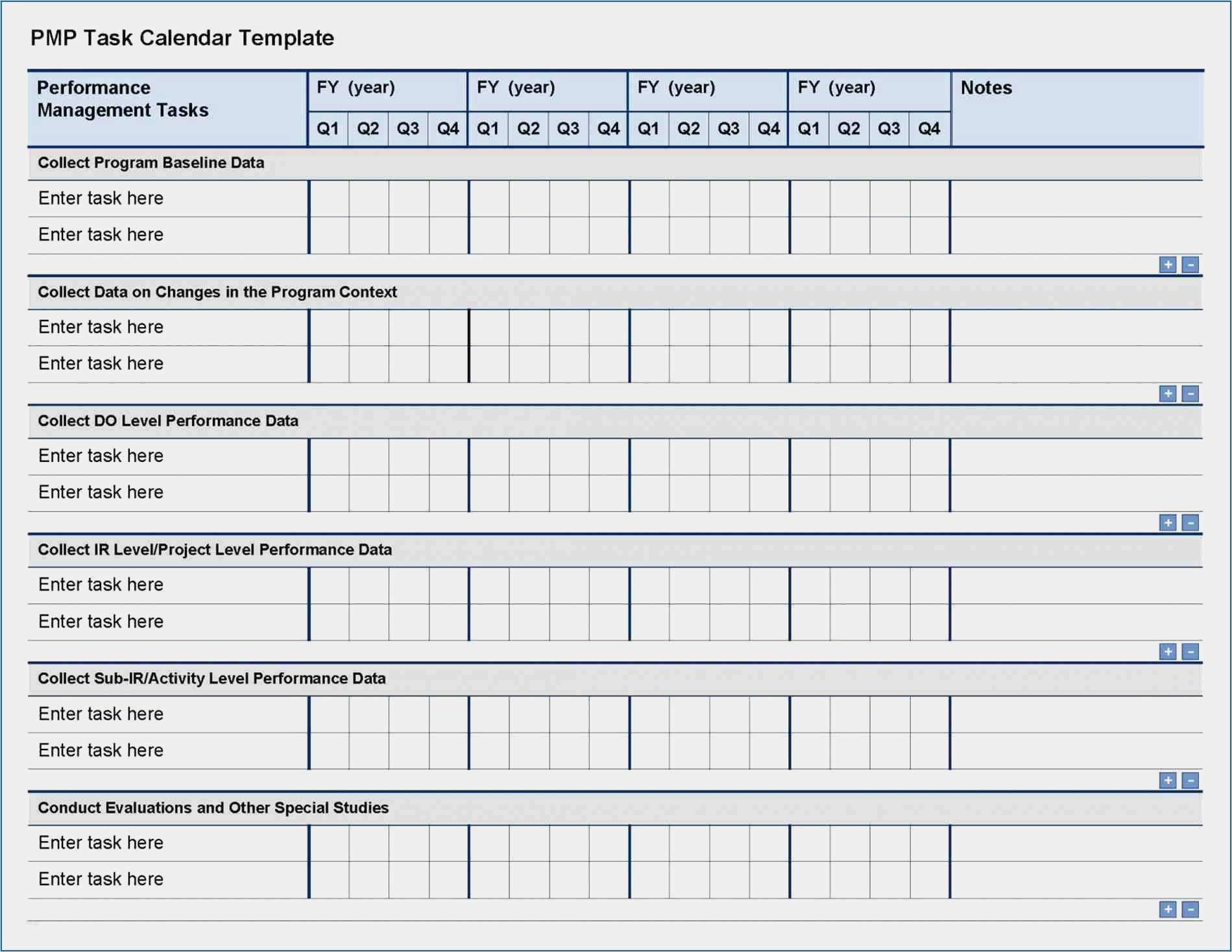The height and width of the screenshot is (952, 1232).
Task: Select the Collect Program Baseline Data heading
Action: (151, 163)
